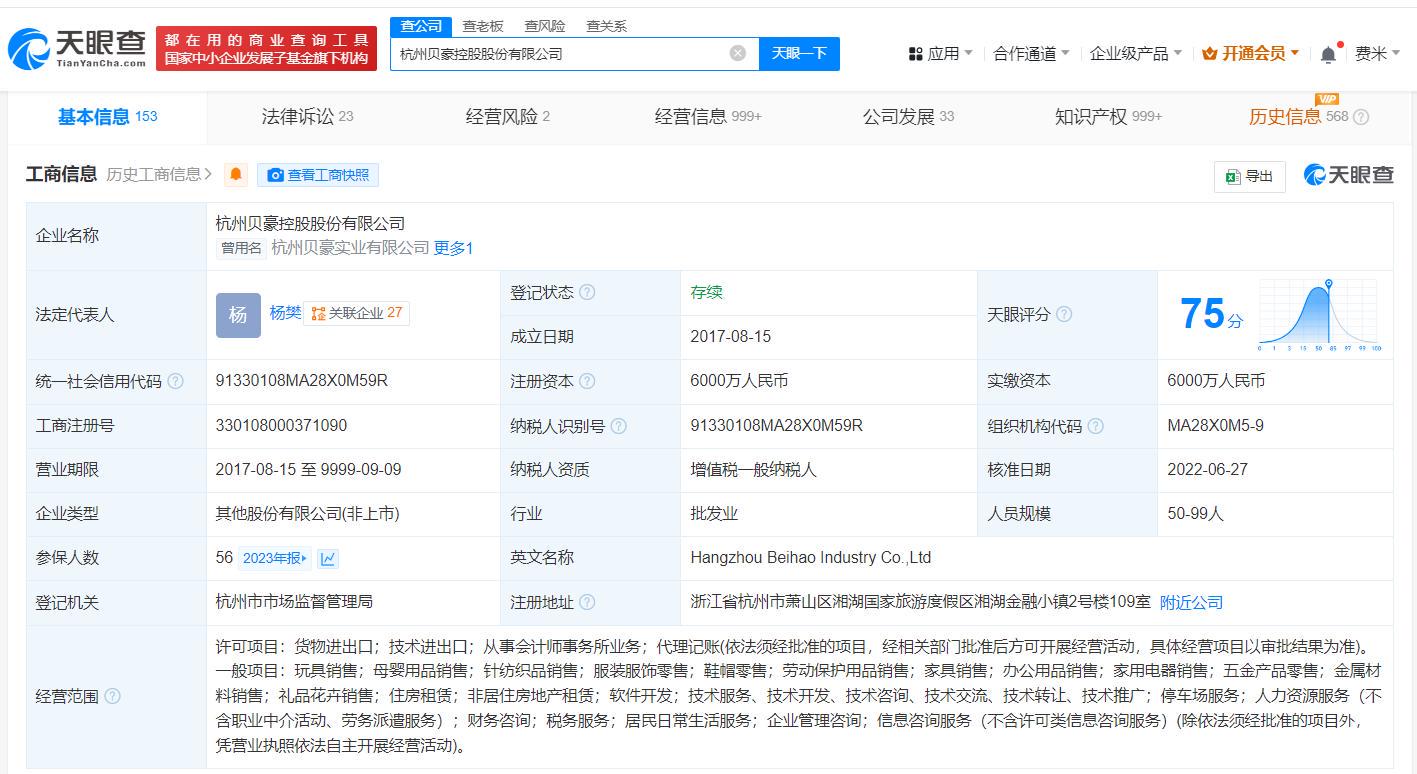Click approval date 2022-06-27
This screenshot has height=774, width=1417.
[1207, 470]
